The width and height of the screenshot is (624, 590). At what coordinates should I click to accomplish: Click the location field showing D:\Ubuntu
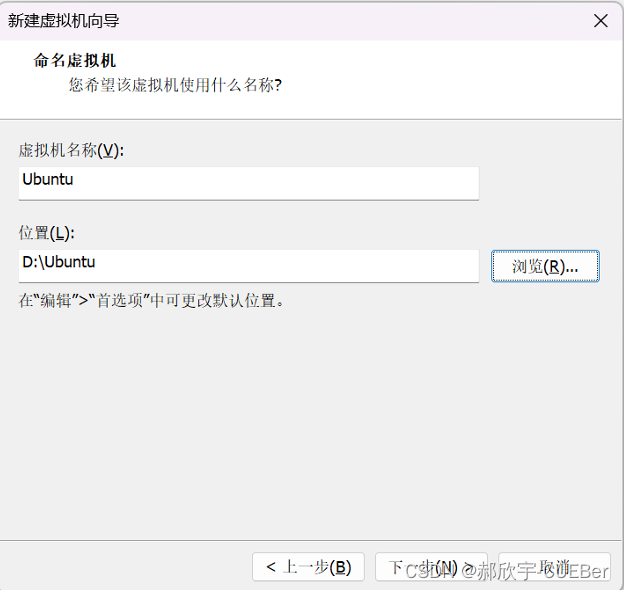(x=249, y=266)
